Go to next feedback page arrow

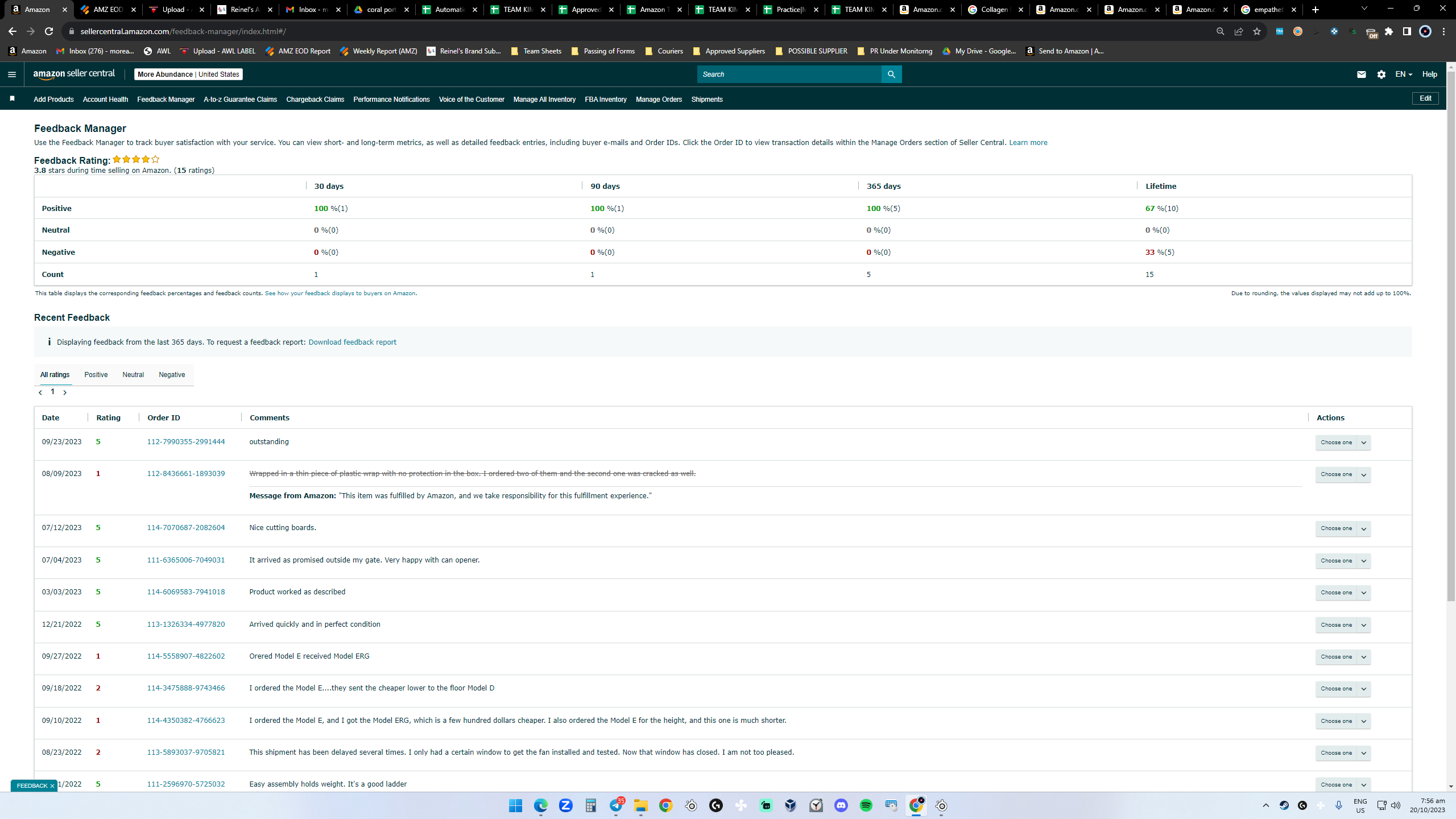[65, 392]
